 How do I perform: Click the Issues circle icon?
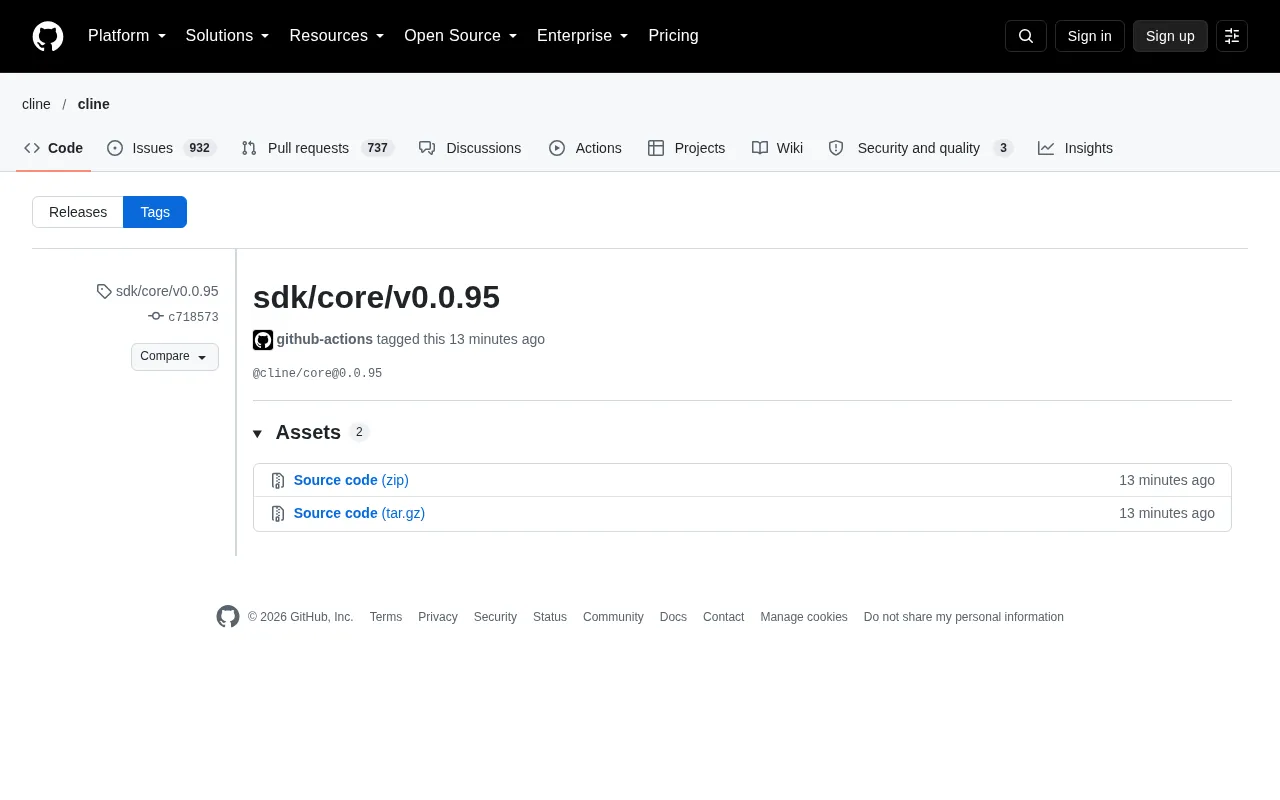(x=115, y=148)
